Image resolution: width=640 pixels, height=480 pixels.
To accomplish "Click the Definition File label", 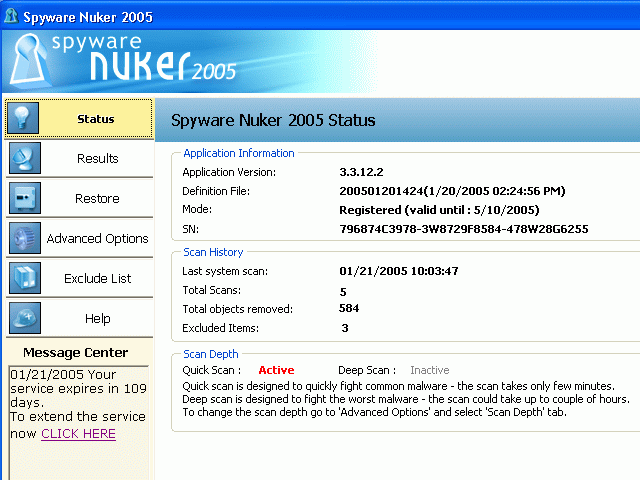I will 216,191.
